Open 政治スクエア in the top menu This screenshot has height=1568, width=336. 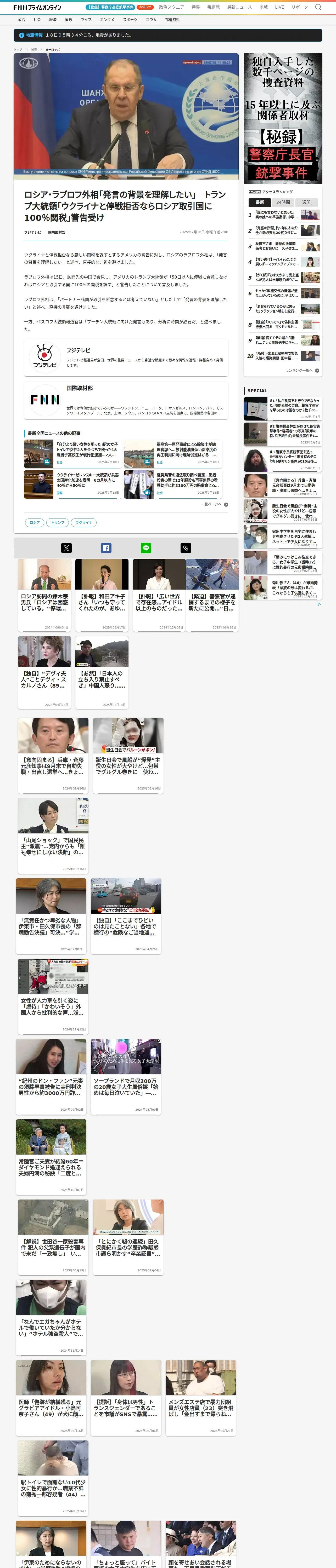(x=171, y=7)
